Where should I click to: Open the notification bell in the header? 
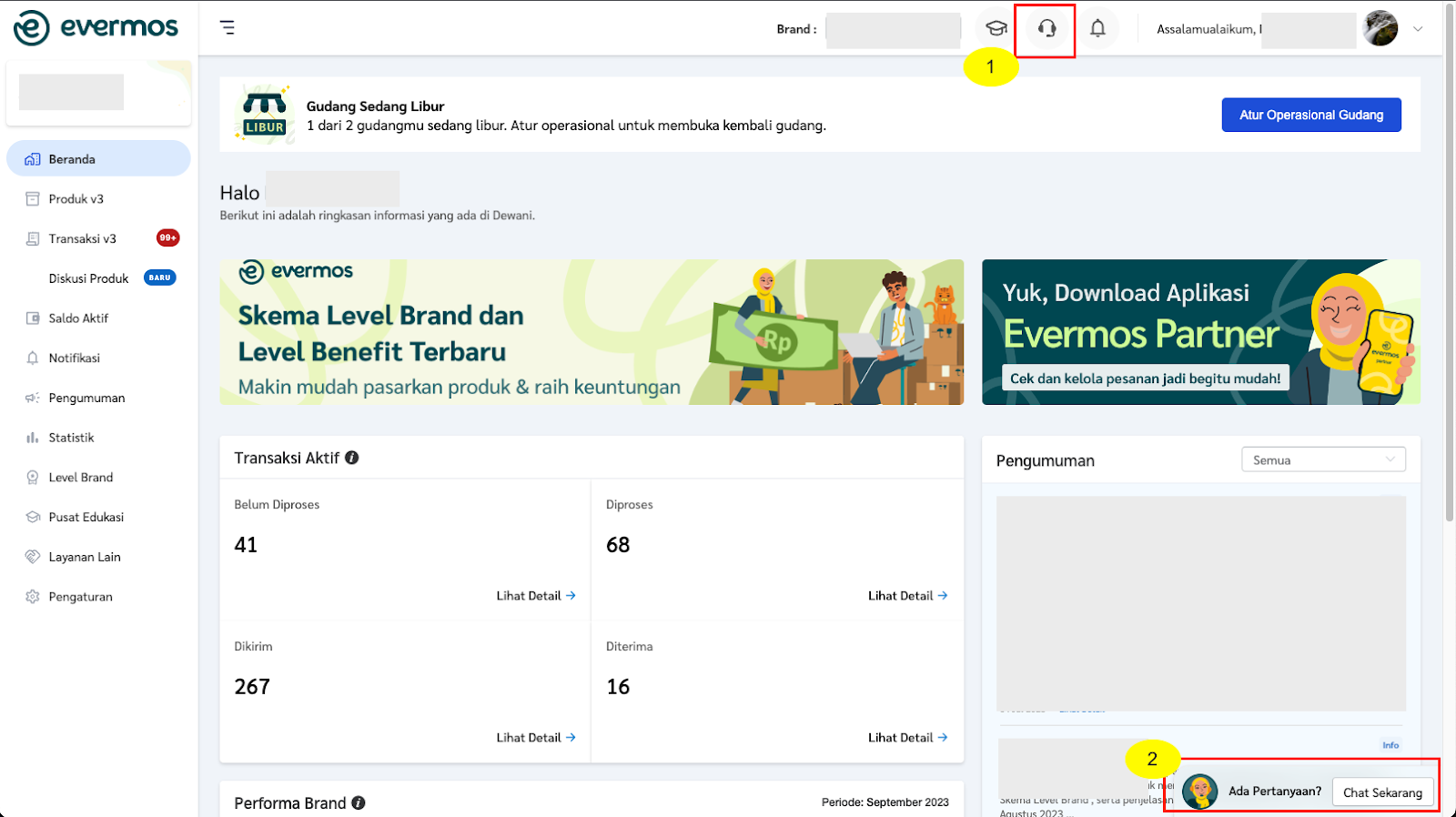click(x=1098, y=28)
